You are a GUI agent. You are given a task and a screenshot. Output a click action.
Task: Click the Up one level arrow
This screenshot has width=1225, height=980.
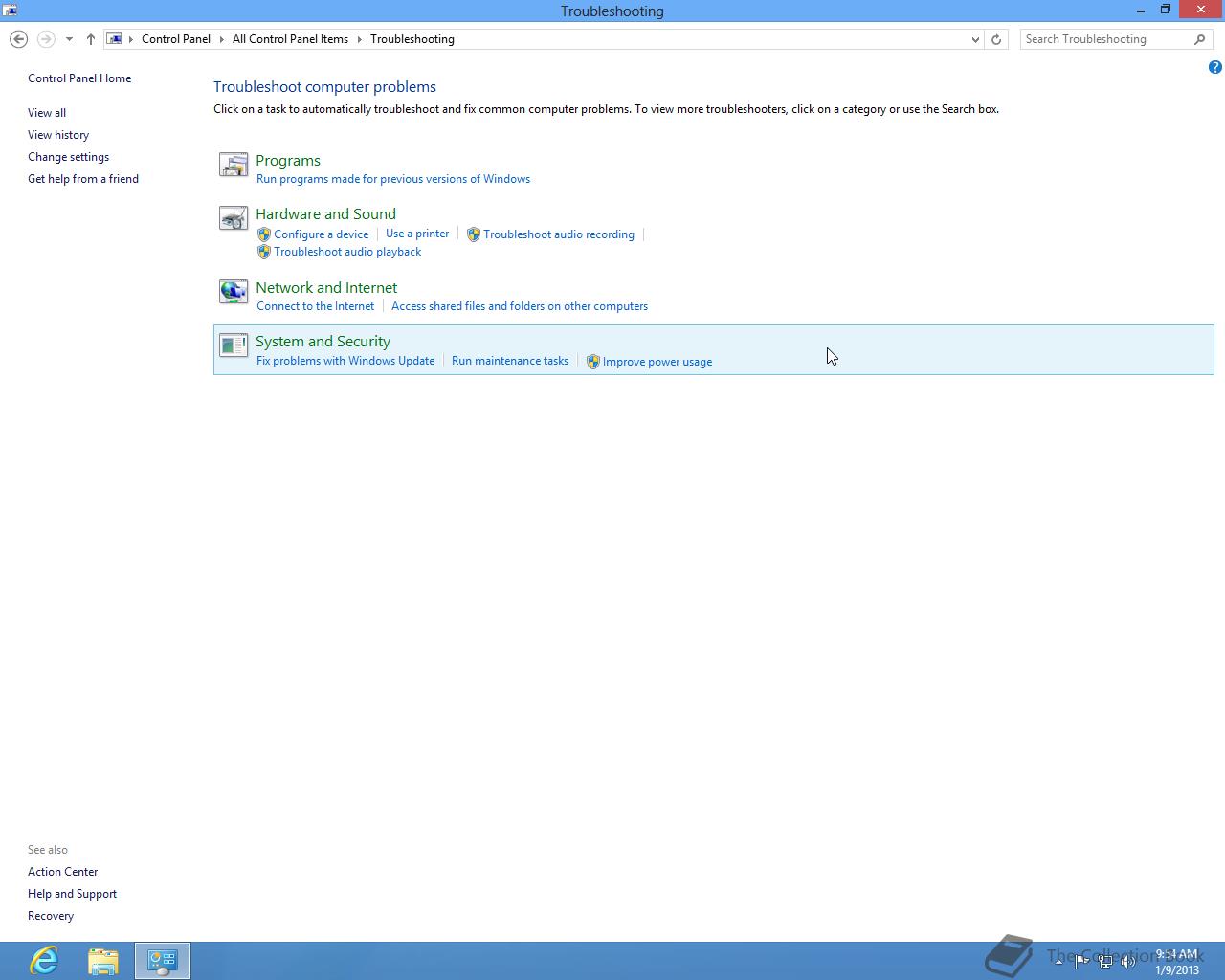[91, 39]
